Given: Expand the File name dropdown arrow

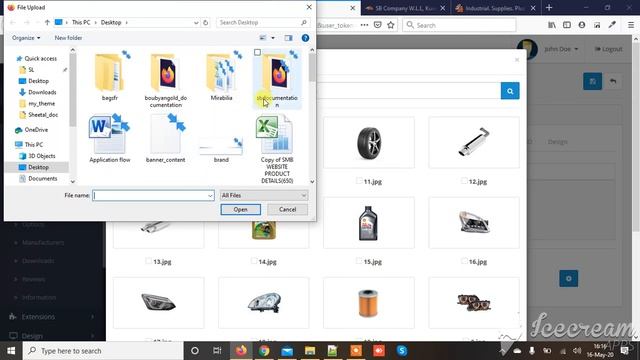Looking at the screenshot, I should click(x=210, y=196).
